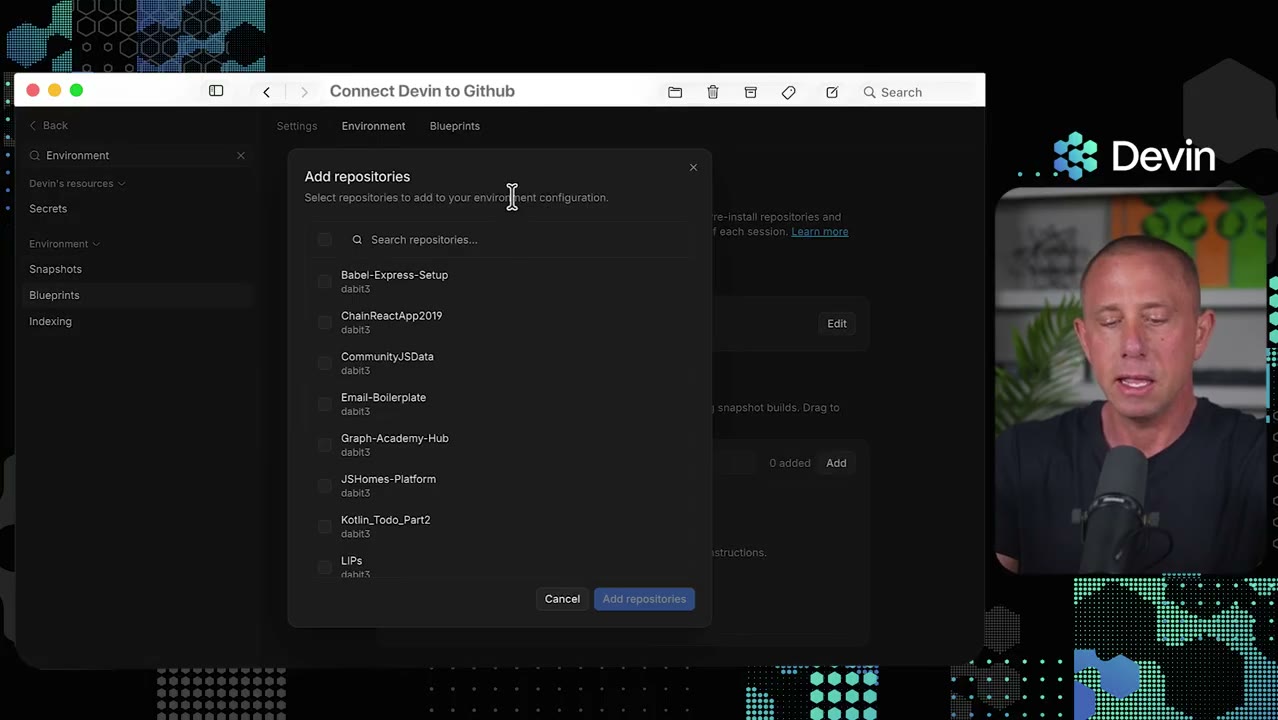Viewport: 1278px width, 720px height.
Task: Close the Add repositories dialog
Action: (x=693, y=167)
